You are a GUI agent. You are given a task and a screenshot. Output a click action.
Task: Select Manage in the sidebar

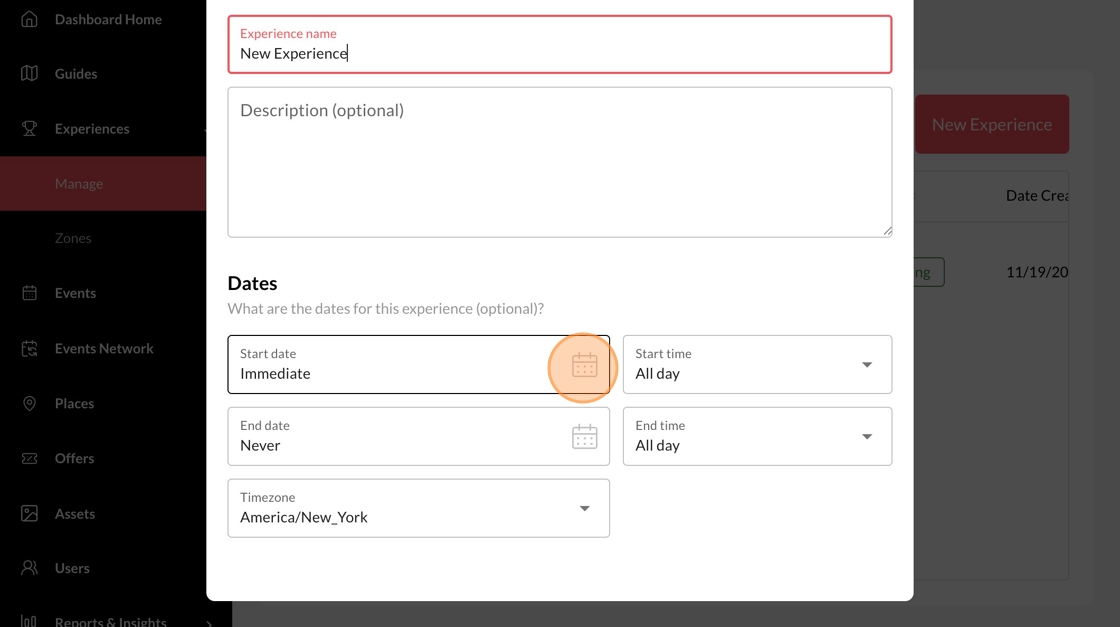point(79,184)
